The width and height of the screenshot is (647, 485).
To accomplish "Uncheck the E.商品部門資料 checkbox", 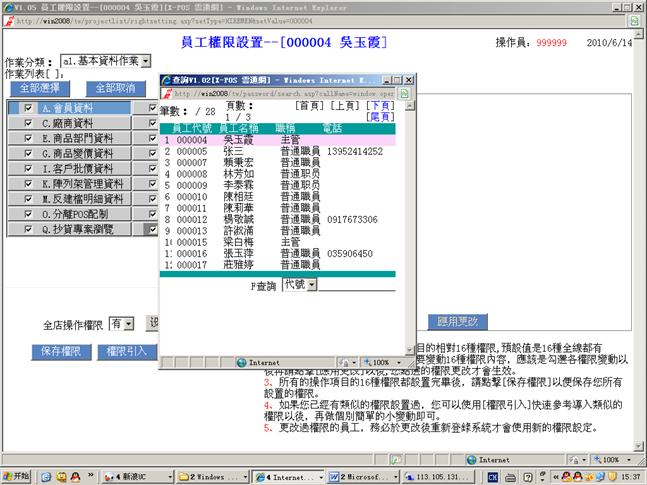I will 28,139.
